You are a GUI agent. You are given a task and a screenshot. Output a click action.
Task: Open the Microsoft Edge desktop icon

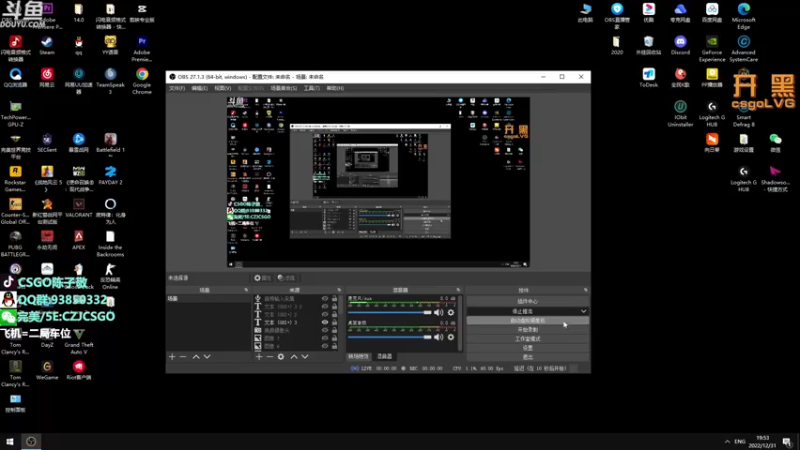pyautogui.click(x=743, y=16)
